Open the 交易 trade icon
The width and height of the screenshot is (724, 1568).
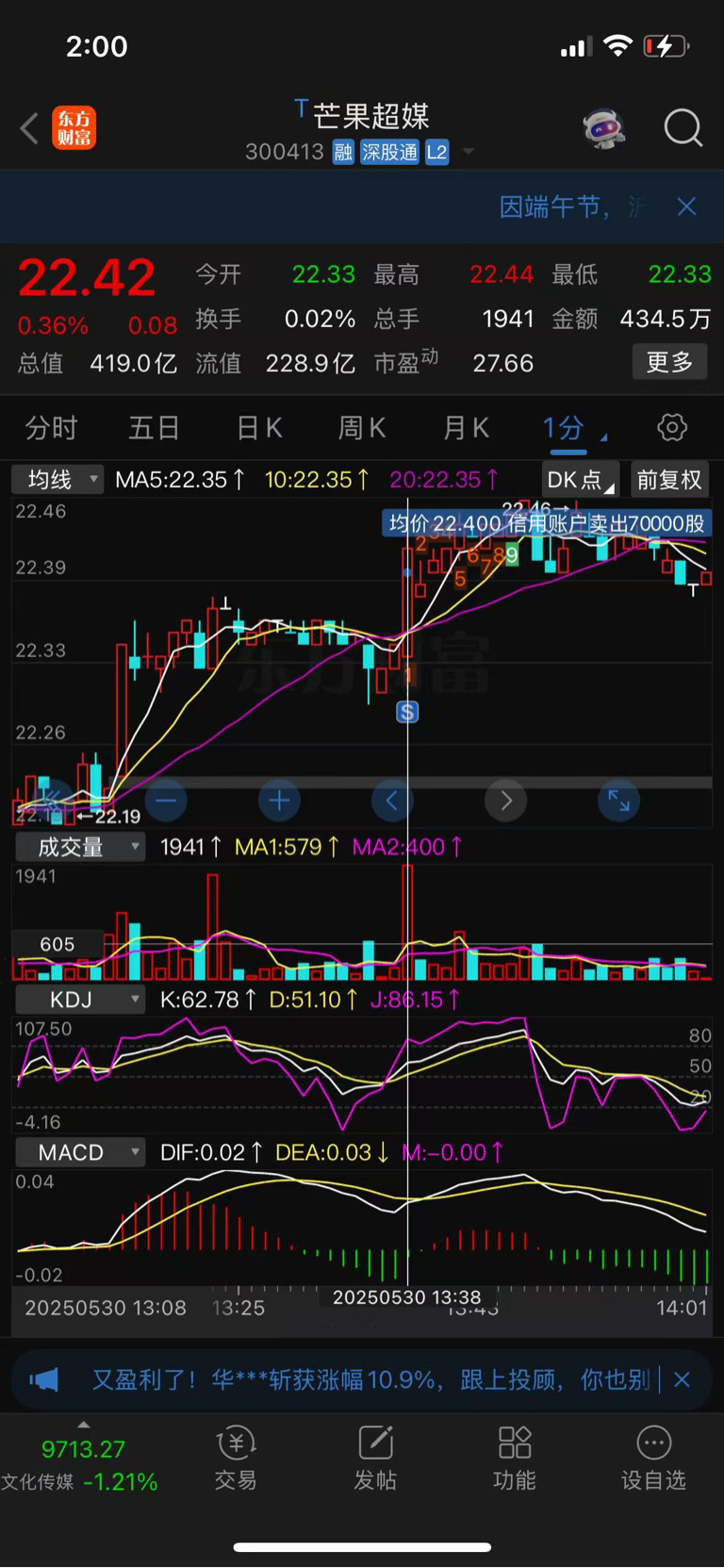tap(236, 1458)
